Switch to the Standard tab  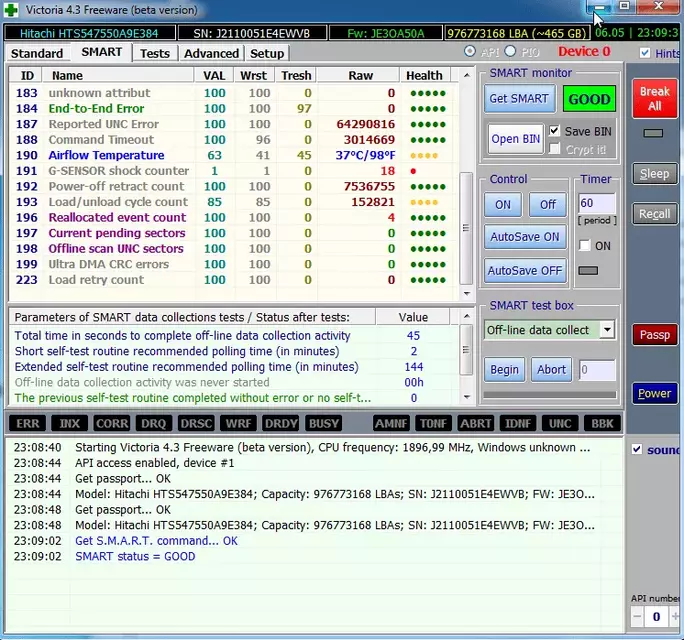click(x=37, y=53)
